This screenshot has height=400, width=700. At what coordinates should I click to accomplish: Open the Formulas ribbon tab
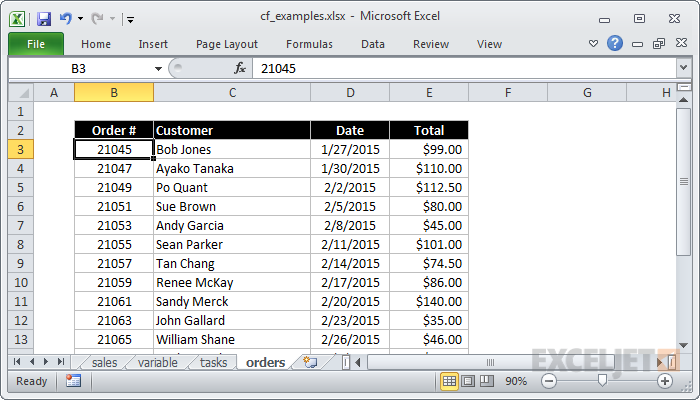coord(309,44)
